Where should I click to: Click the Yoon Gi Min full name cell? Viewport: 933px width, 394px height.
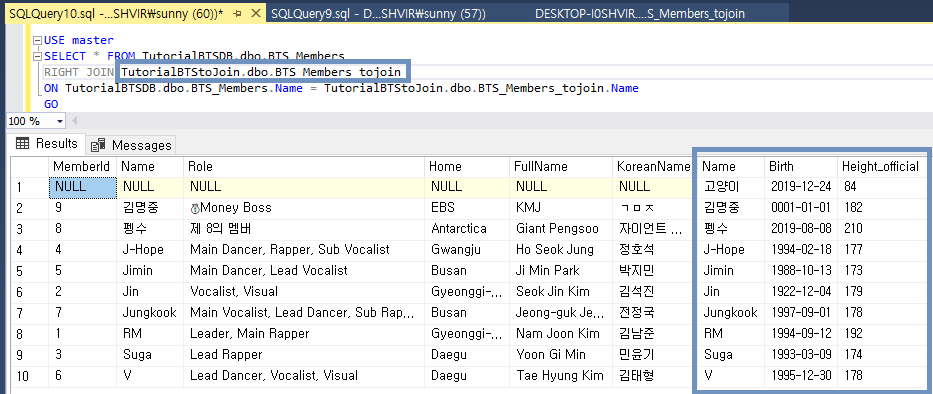pos(561,355)
